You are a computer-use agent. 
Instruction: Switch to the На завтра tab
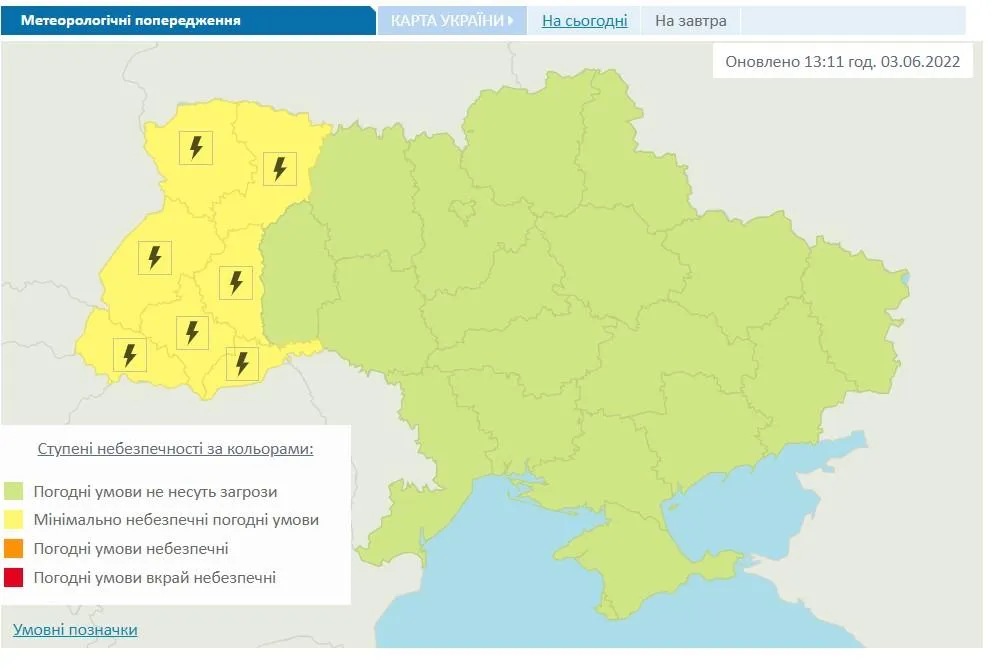[692, 19]
